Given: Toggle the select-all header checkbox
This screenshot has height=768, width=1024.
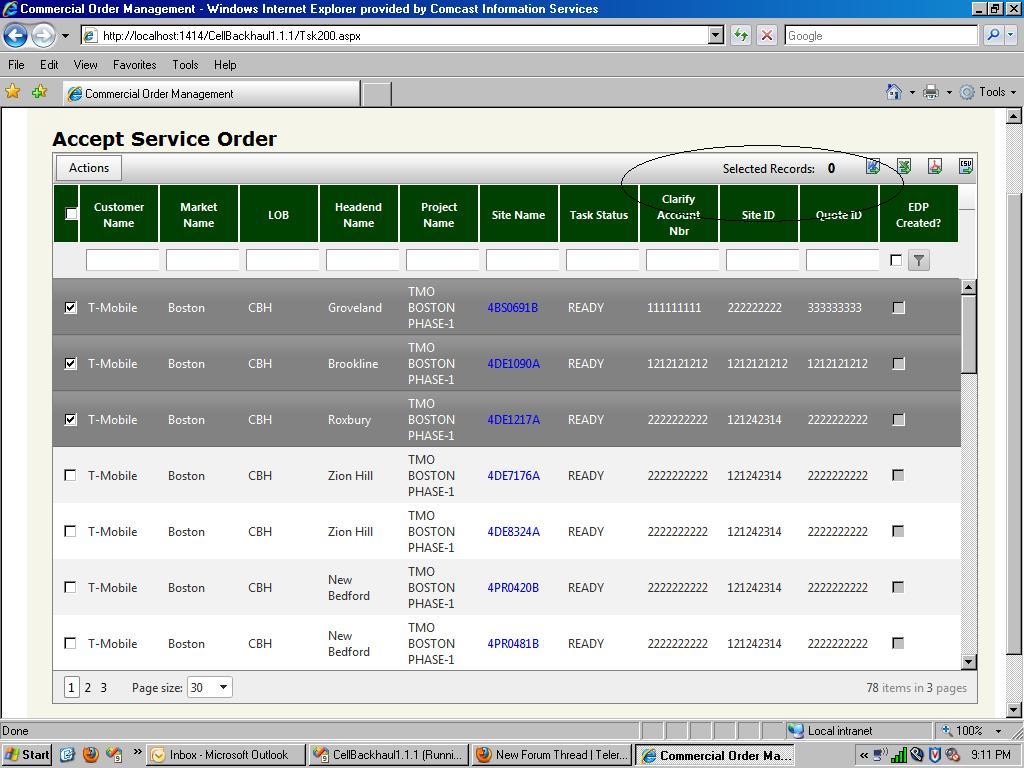Looking at the screenshot, I should coord(71,214).
